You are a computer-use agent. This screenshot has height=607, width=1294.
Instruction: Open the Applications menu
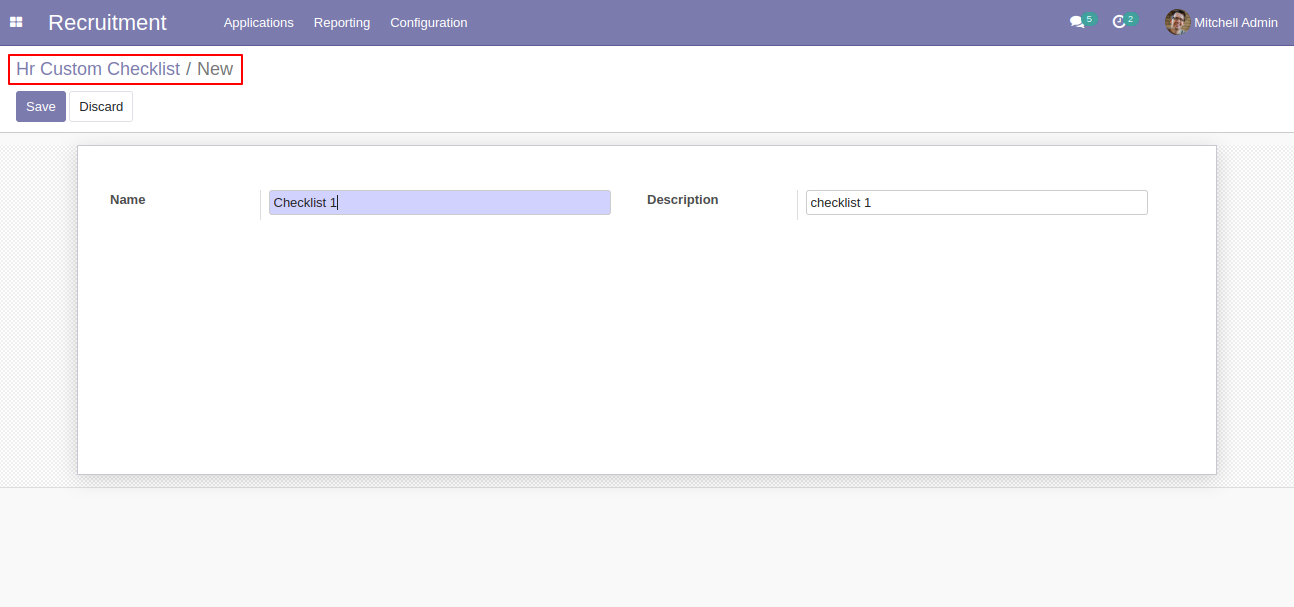point(259,22)
